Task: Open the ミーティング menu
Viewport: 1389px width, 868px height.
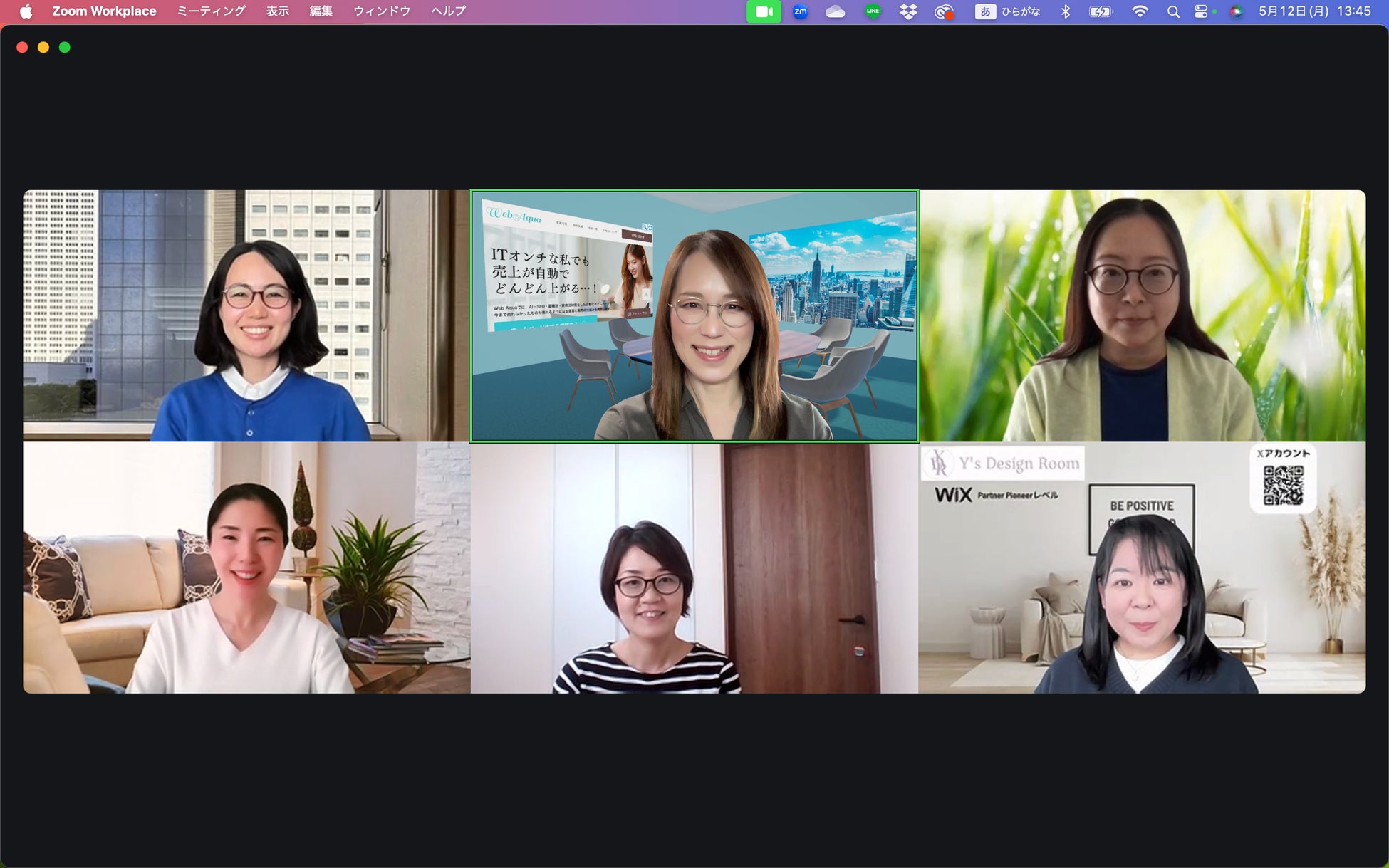Action: coord(211,11)
